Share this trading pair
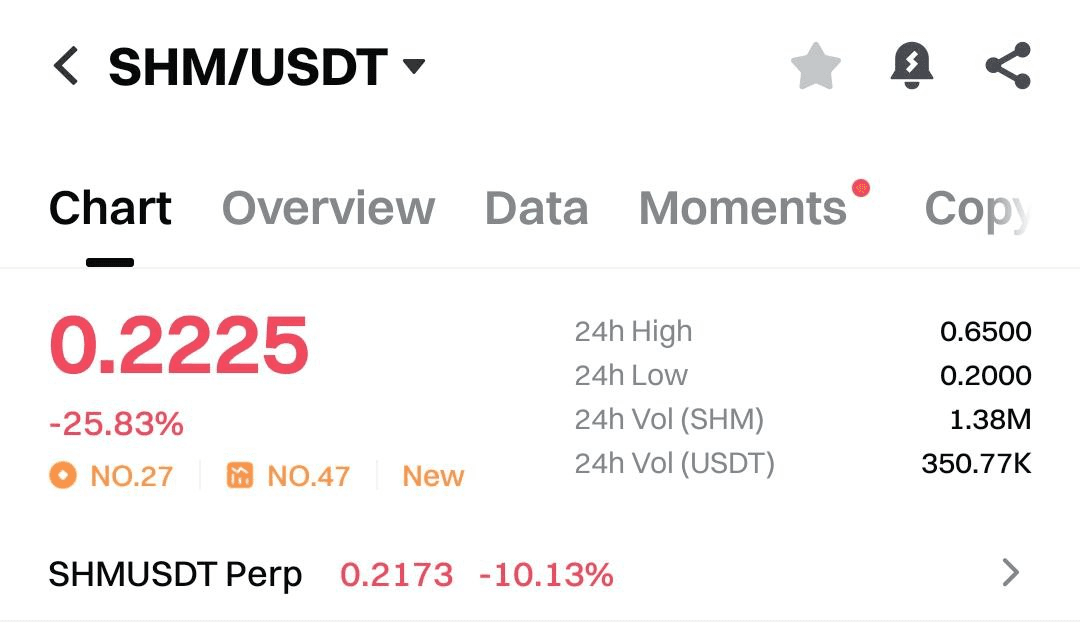This screenshot has width=1080, height=637. [x=1008, y=66]
